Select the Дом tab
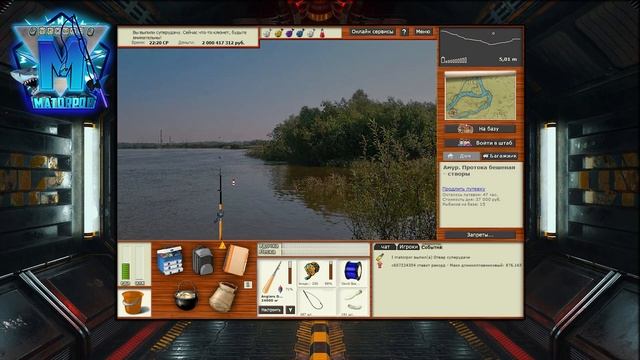 pyautogui.click(x=461, y=156)
